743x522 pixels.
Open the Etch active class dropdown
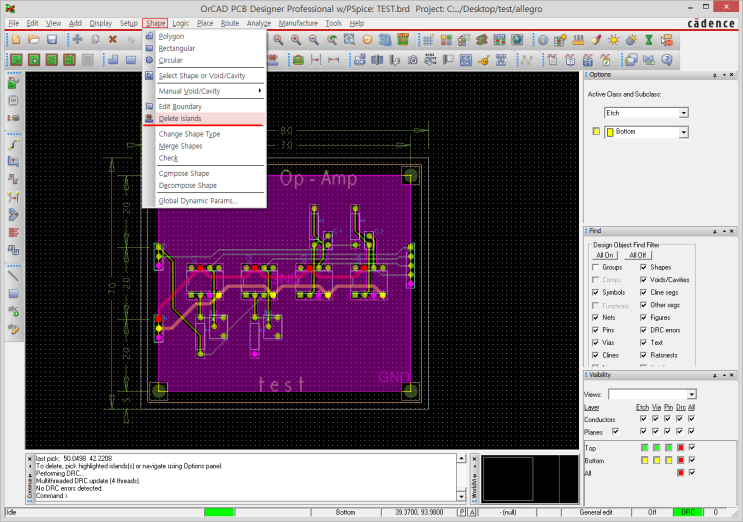coord(683,113)
